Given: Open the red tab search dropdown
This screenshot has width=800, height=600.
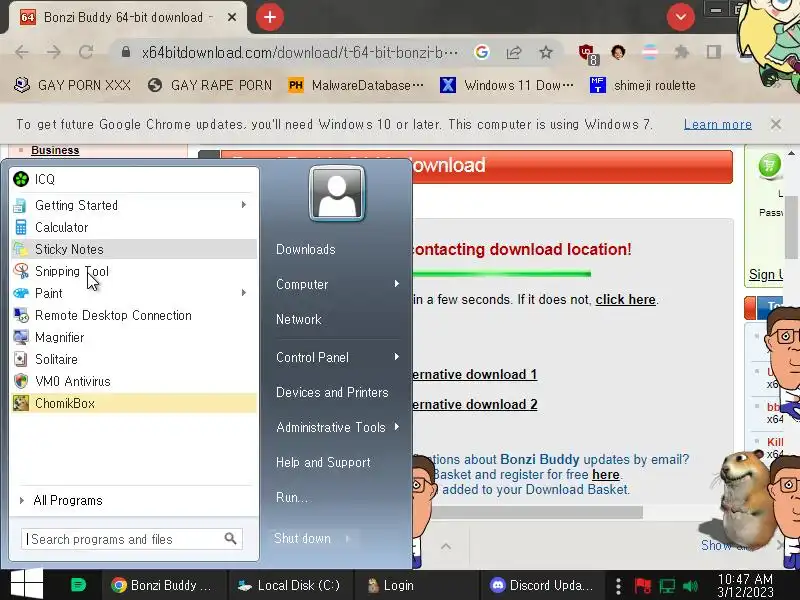Looking at the screenshot, I should coord(681,17).
